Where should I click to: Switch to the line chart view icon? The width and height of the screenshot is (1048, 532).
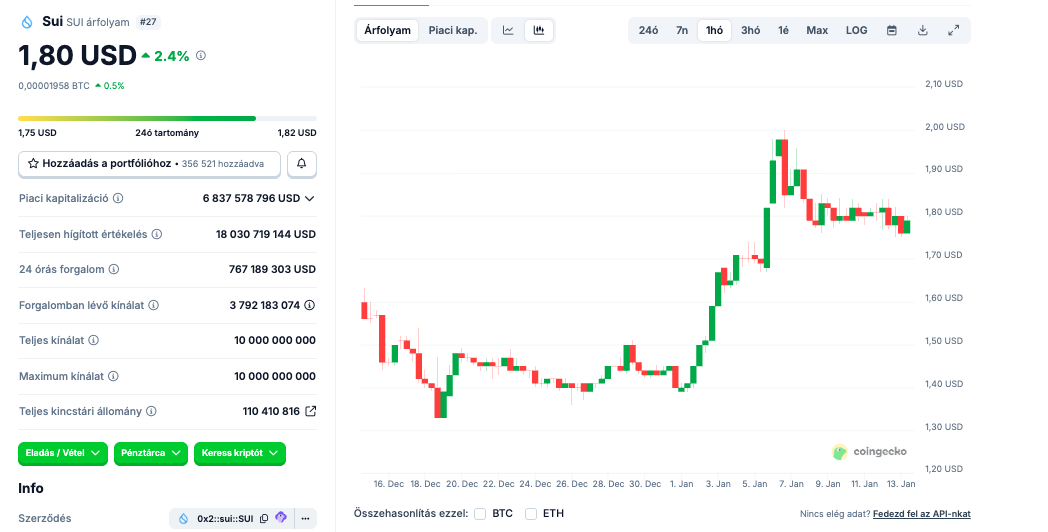pos(508,30)
